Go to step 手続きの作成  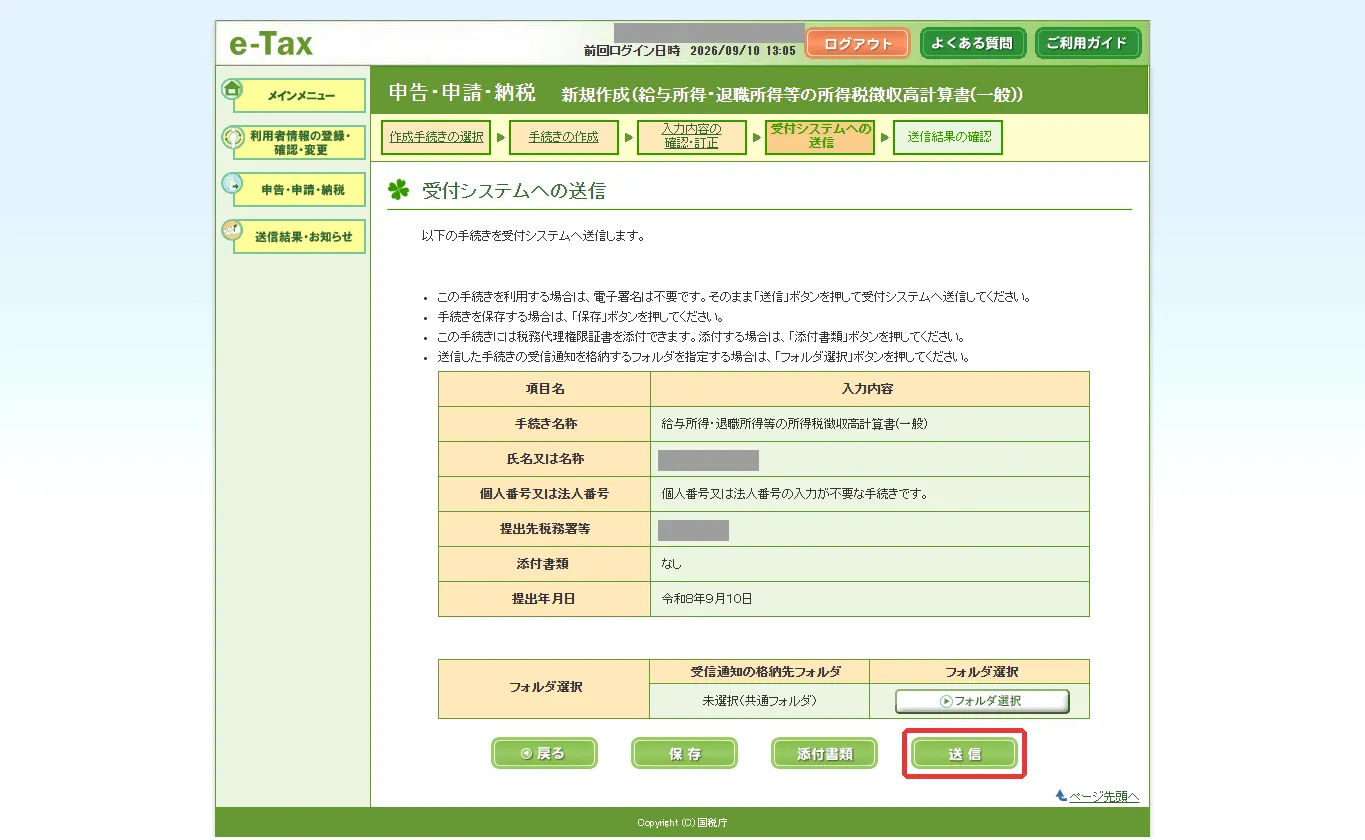(564, 138)
